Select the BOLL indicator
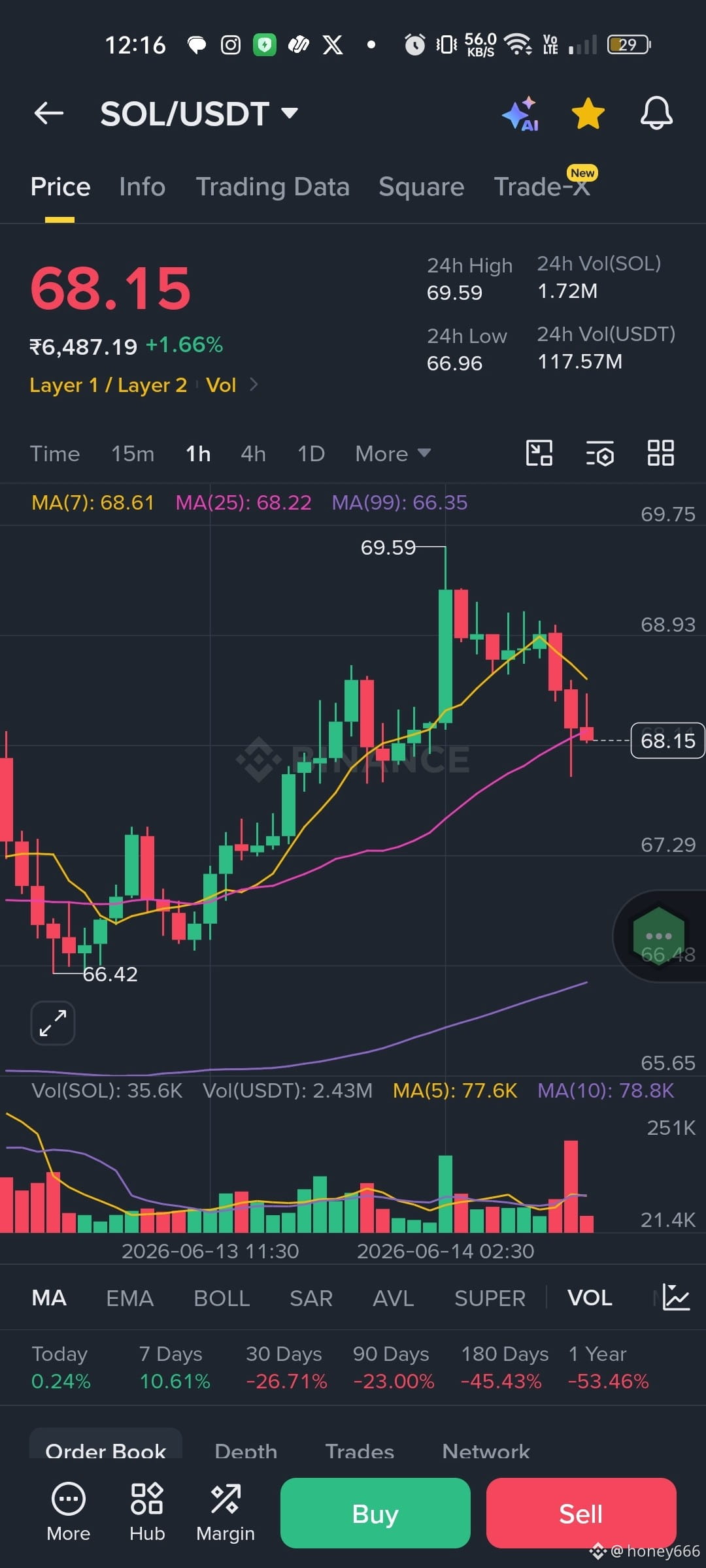 point(222,1298)
